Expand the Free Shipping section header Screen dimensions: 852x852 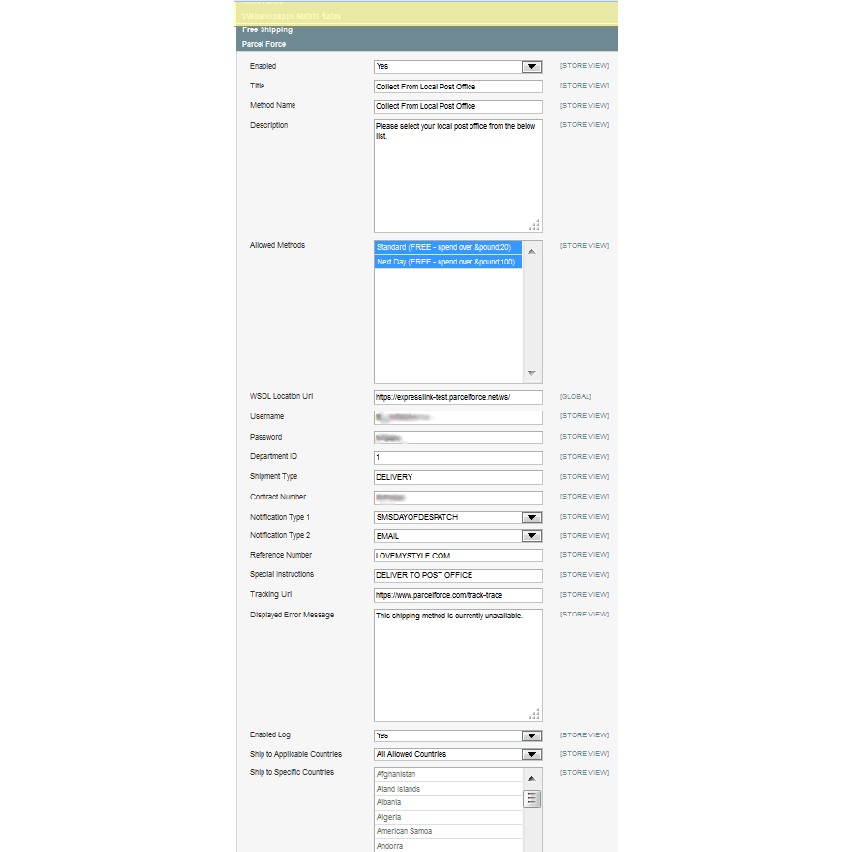point(427,30)
